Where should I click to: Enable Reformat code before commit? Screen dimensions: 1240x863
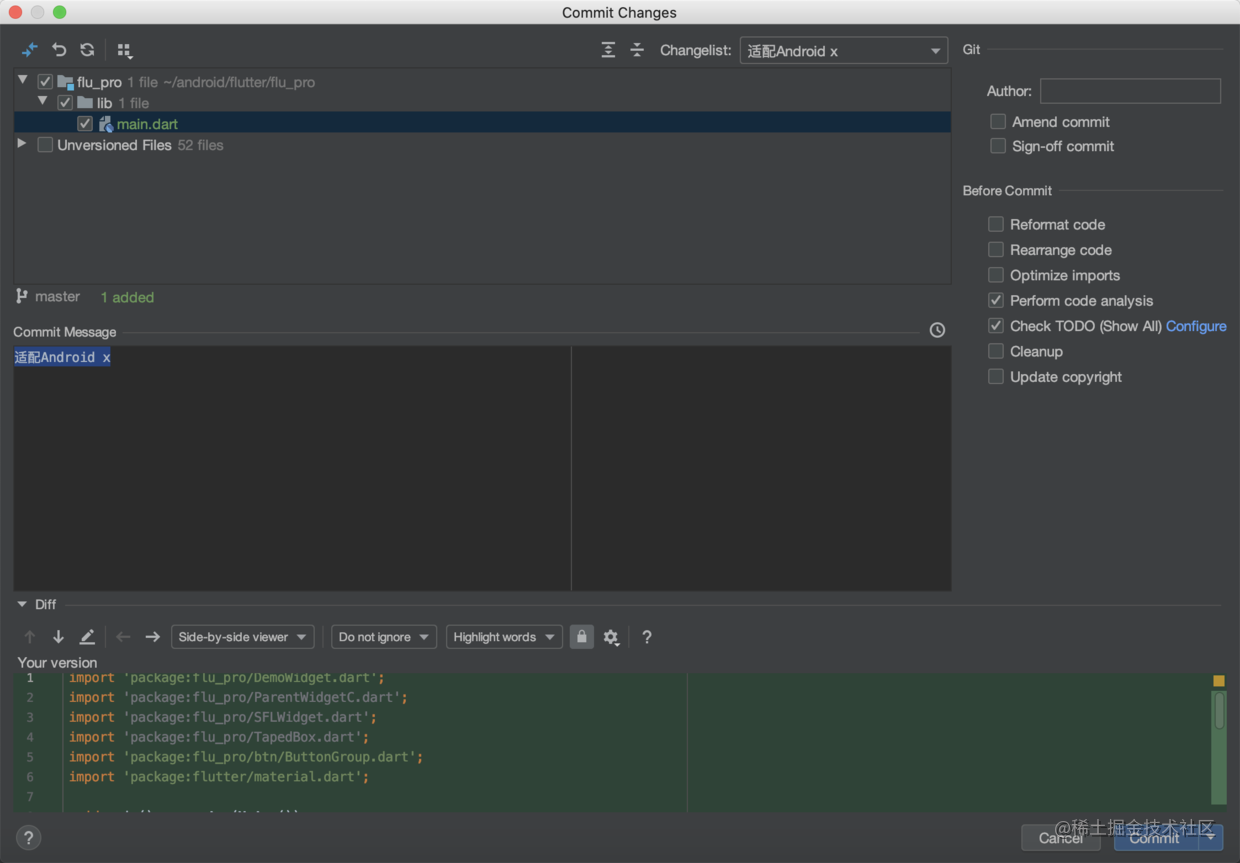pos(996,224)
